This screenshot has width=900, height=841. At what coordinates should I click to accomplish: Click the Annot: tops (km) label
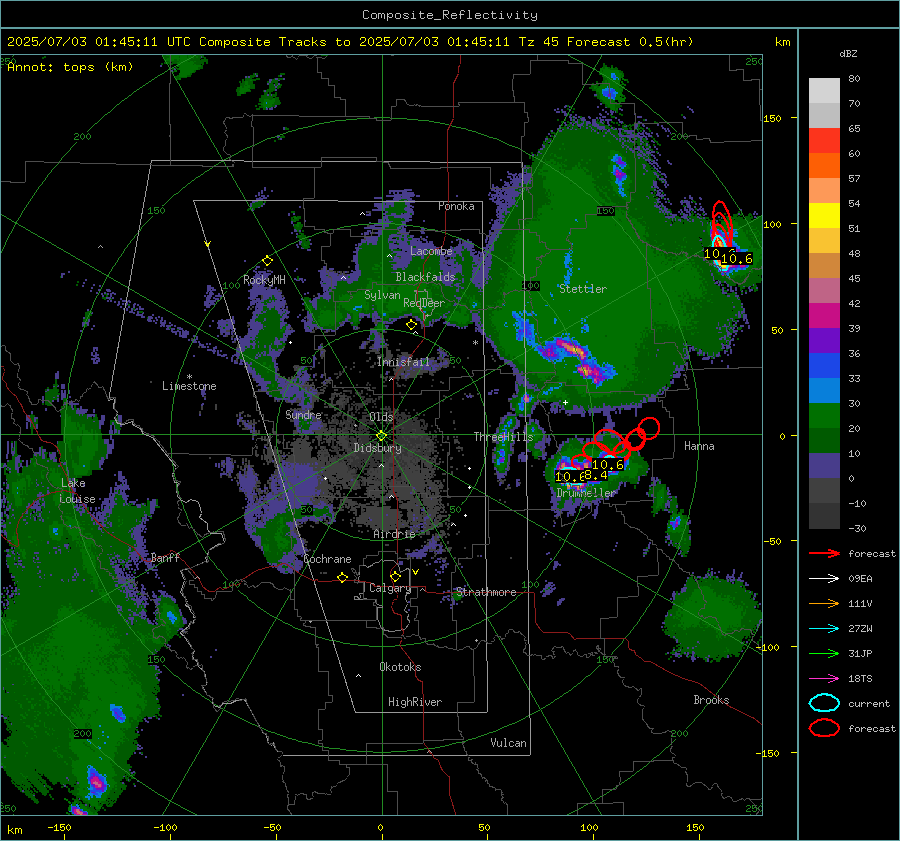click(x=70, y=67)
